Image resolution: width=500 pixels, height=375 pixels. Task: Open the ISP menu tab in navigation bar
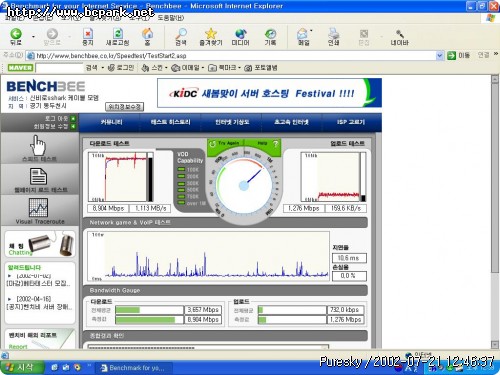click(x=351, y=122)
